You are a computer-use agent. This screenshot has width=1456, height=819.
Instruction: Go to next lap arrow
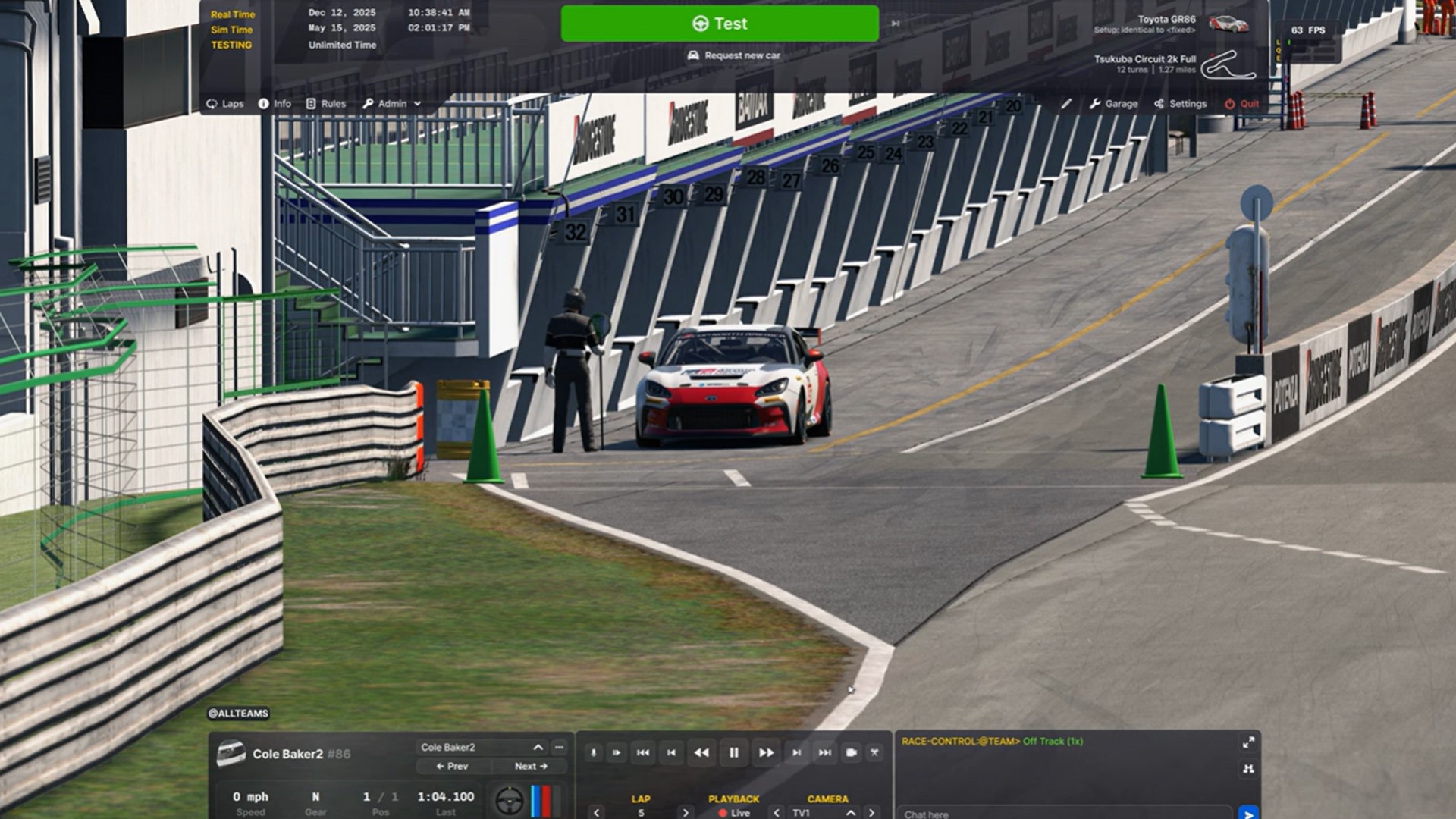coord(685,812)
